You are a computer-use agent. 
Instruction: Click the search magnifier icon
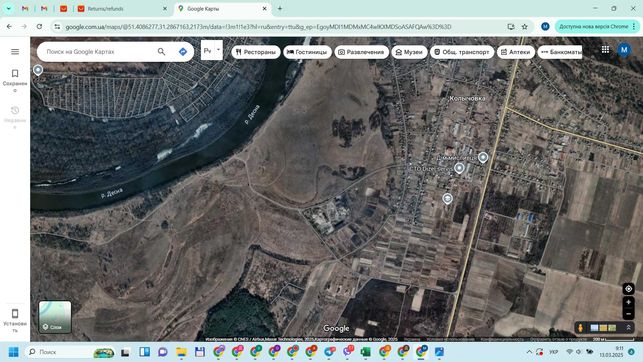coord(162,52)
